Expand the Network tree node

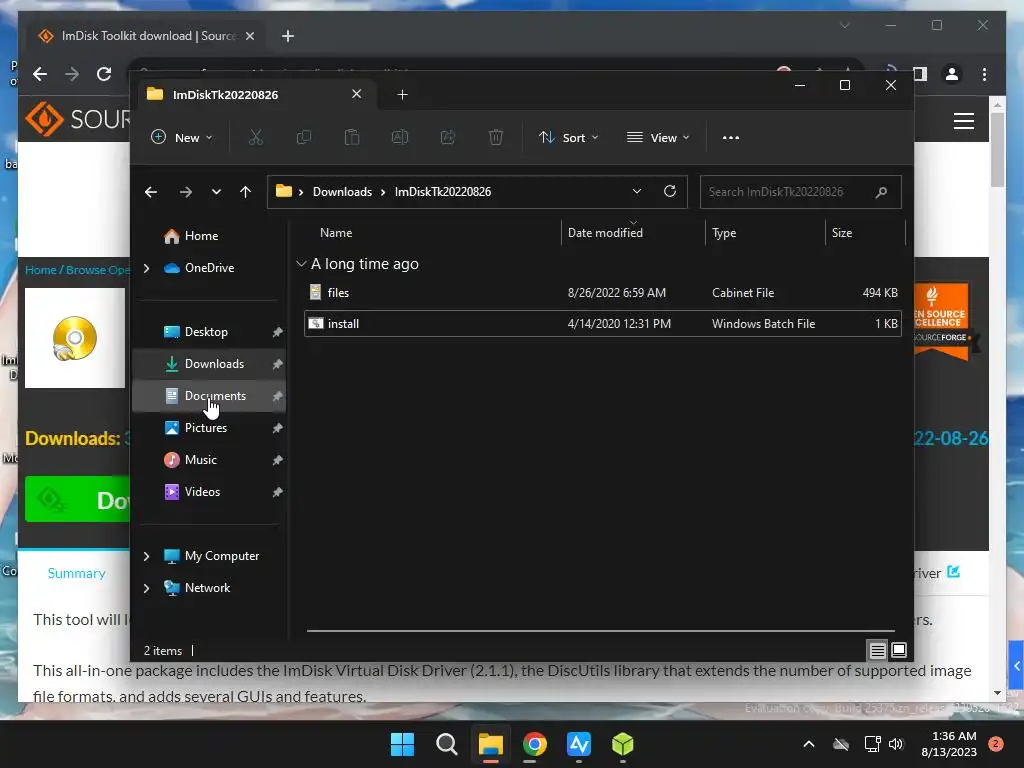[146, 588]
